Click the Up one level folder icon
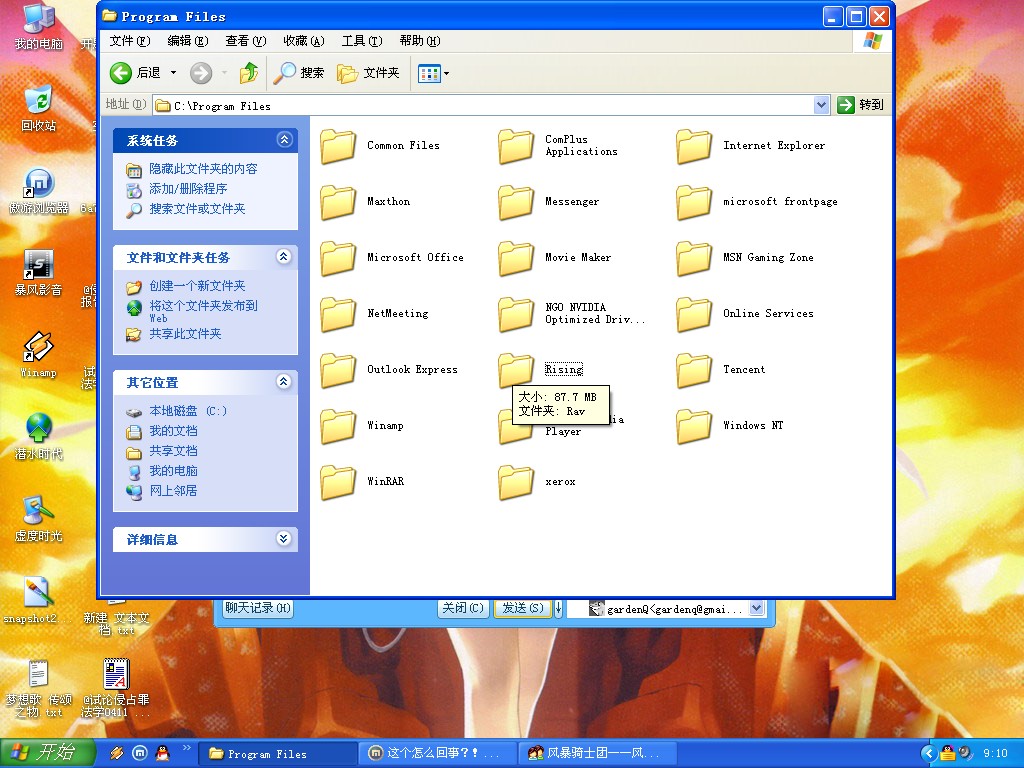 click(x=248, y=72)
